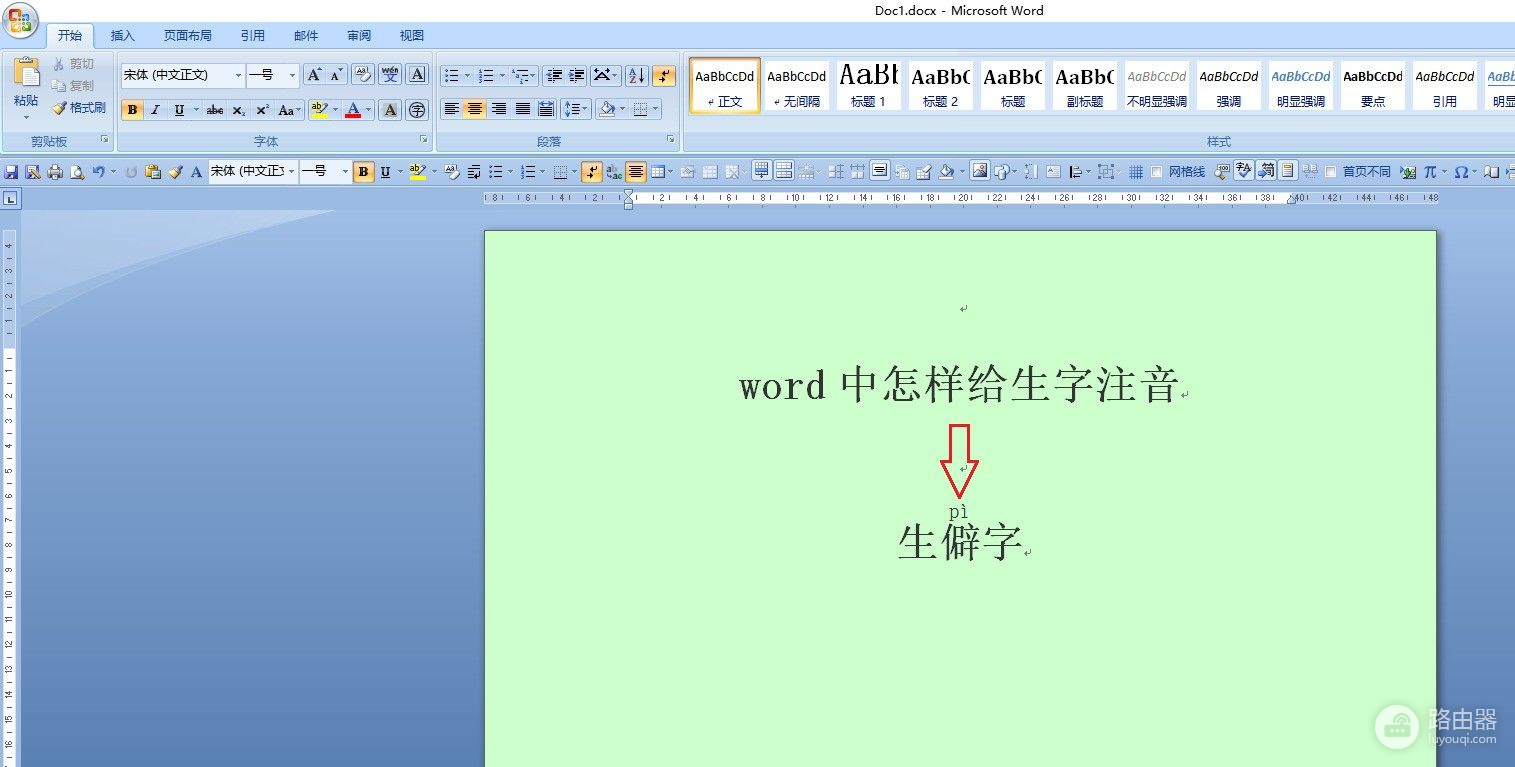This screenshot has width=1515, height=767.
Task: Center align the paragraph in ribbon
Action: pos(475,109)
